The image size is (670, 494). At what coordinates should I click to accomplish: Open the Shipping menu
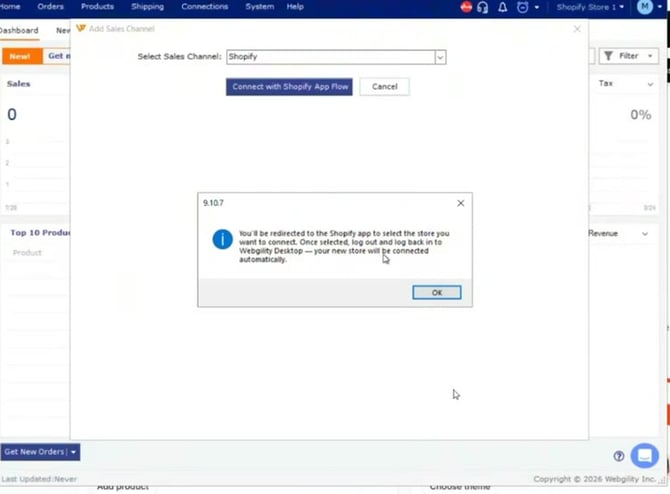pos(147,7)
